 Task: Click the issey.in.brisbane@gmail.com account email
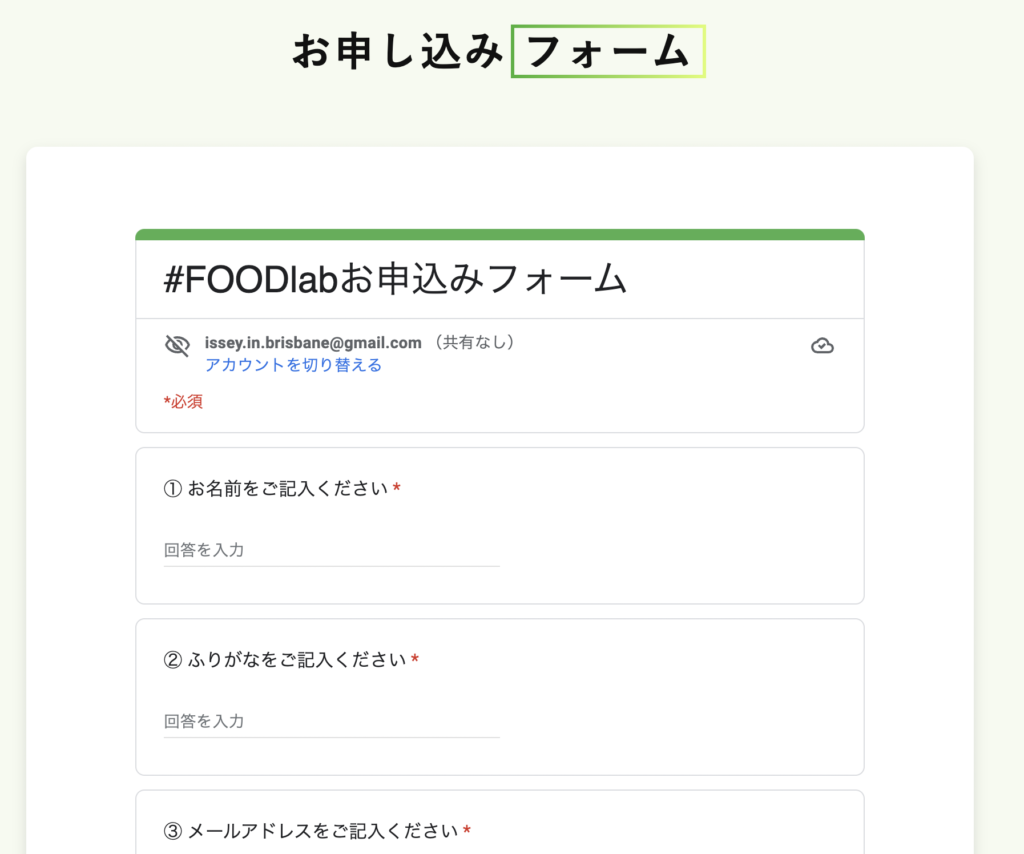313,343
